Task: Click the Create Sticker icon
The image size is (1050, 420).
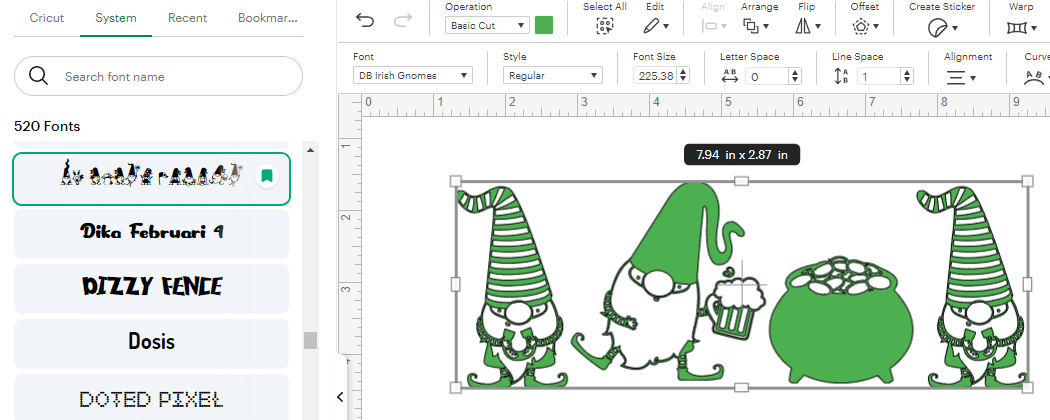Action: click(x=939, y=27)
